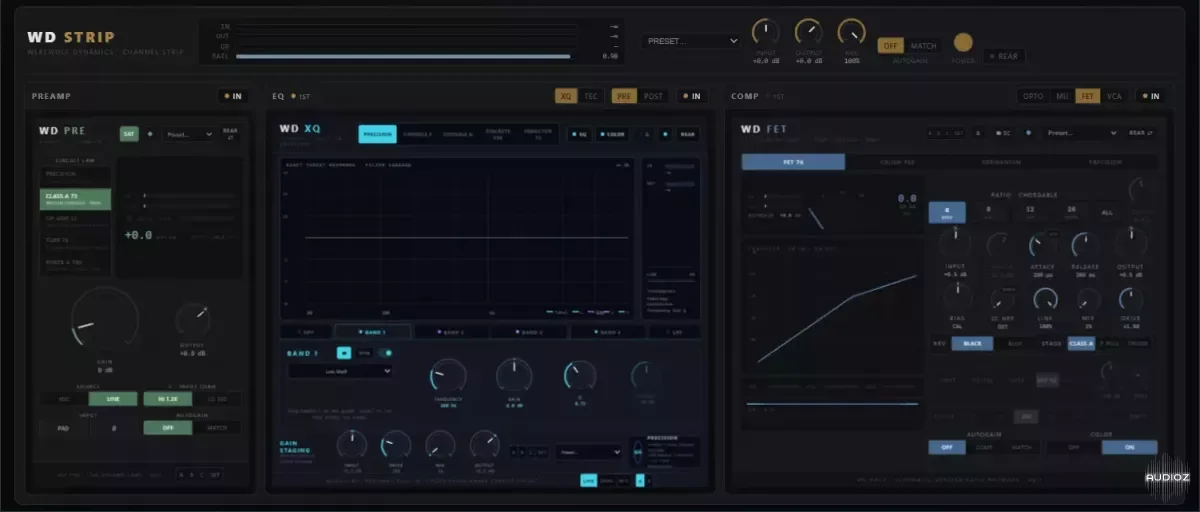
Task: Set top-bar autogain to MATCH
Action: pos(923,45)
